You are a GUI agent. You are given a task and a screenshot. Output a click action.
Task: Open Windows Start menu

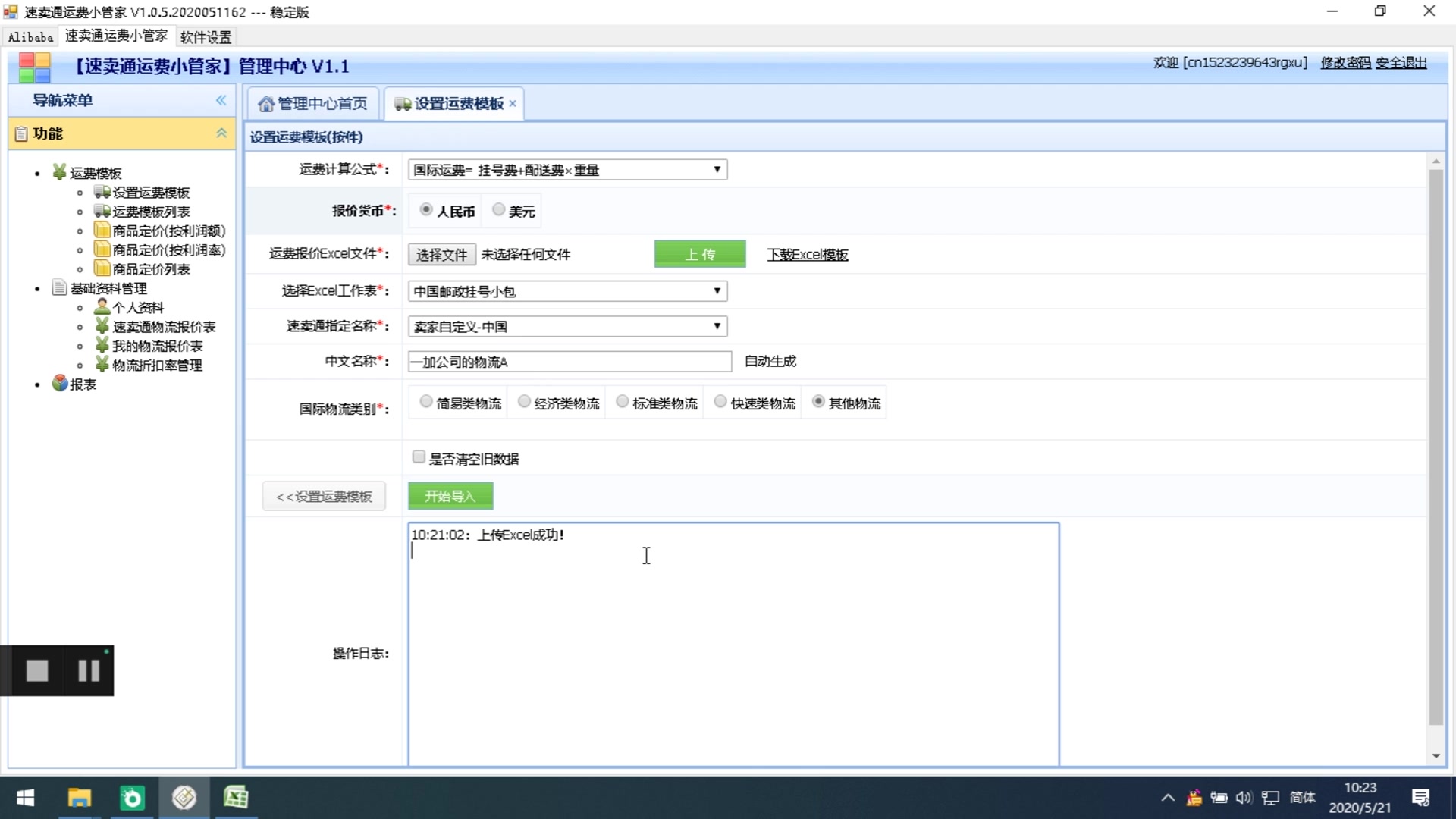[25, 798]
